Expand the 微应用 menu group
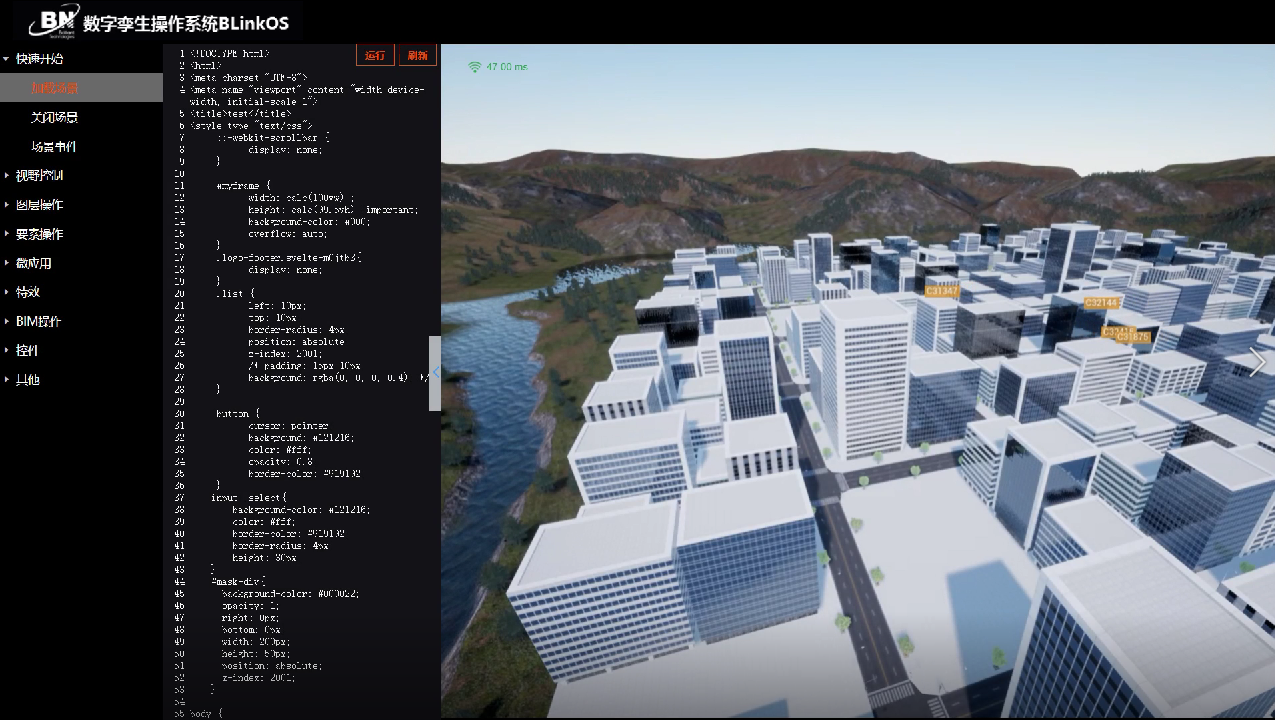1275x720 pixels. pyautogui.click(x=33, y=263)
